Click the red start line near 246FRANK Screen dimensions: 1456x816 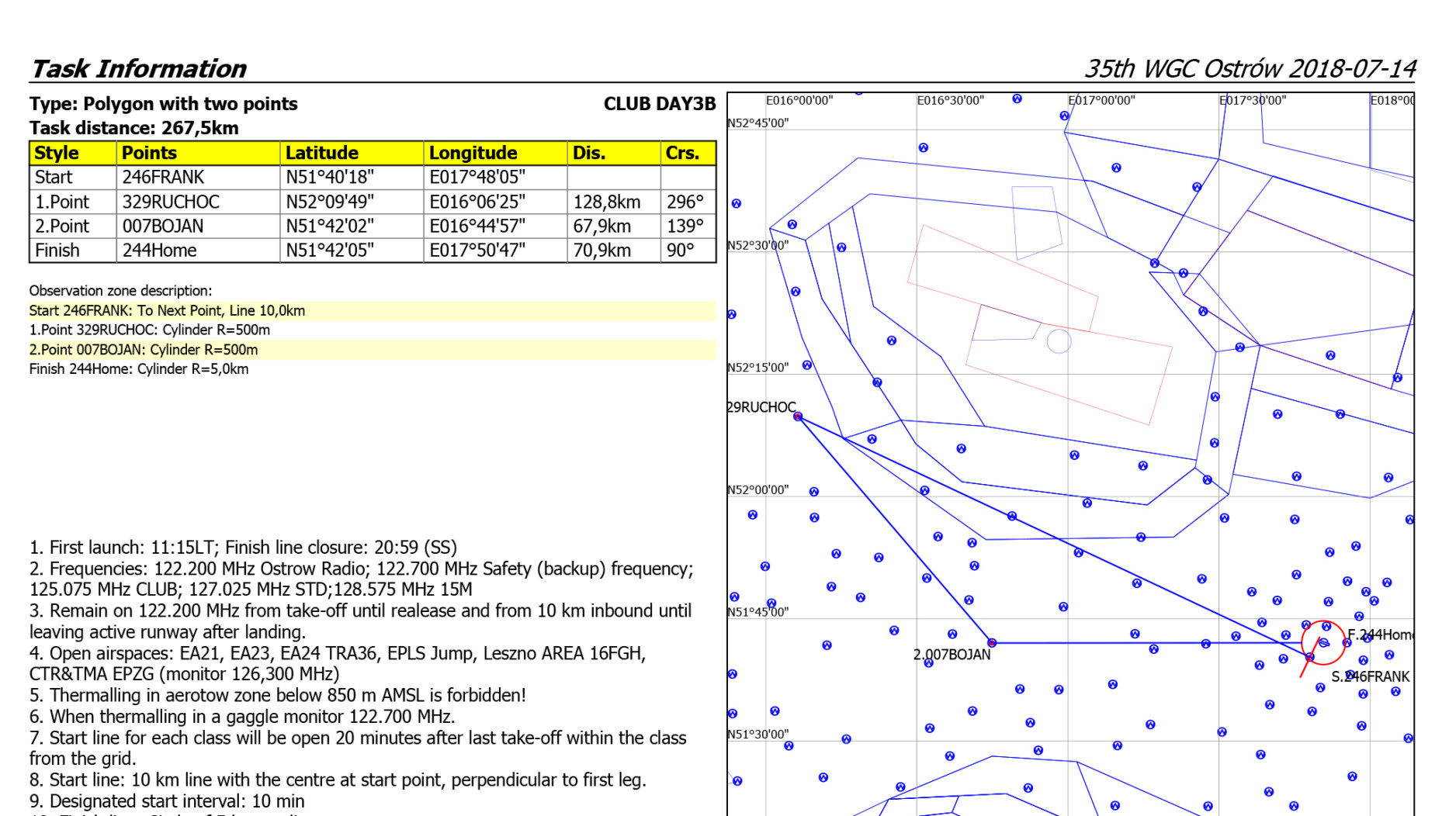click(1304, 669)
